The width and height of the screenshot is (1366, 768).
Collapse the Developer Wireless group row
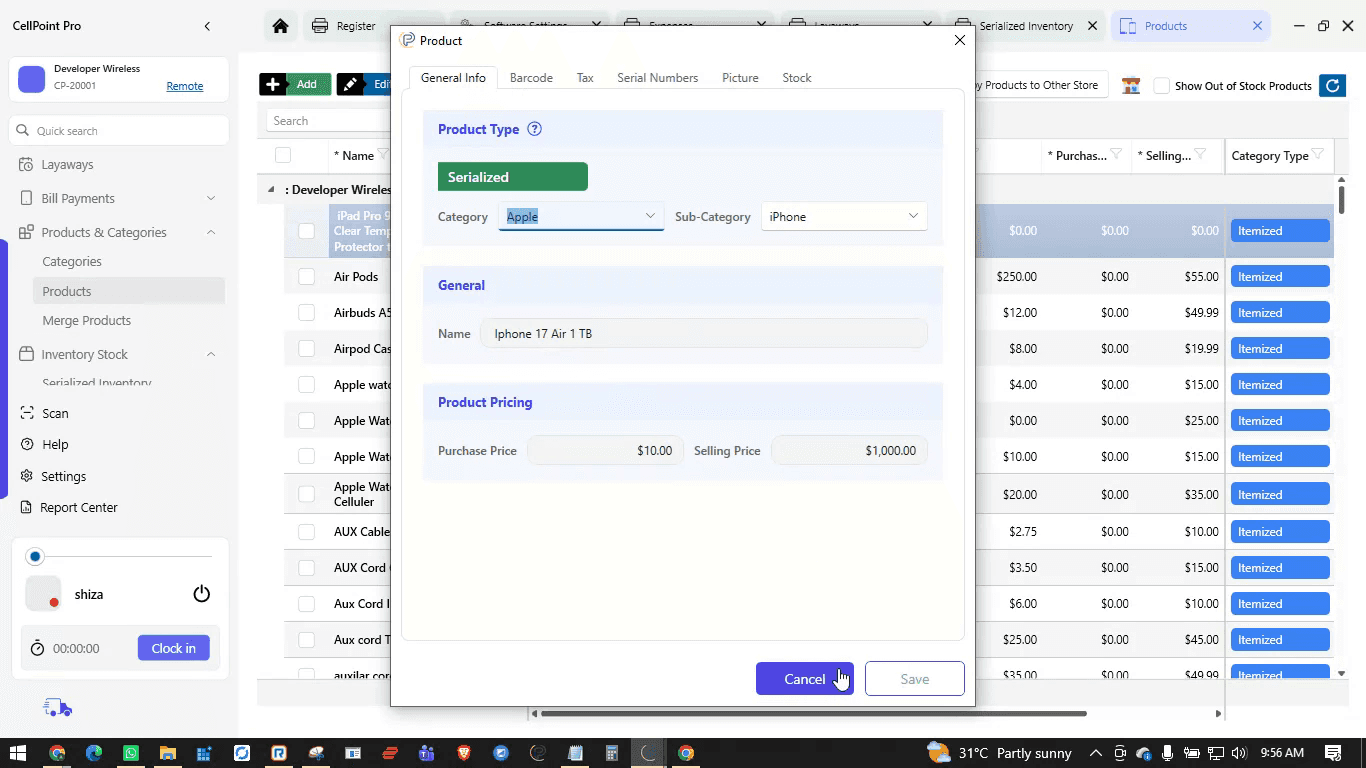(271, 190)
